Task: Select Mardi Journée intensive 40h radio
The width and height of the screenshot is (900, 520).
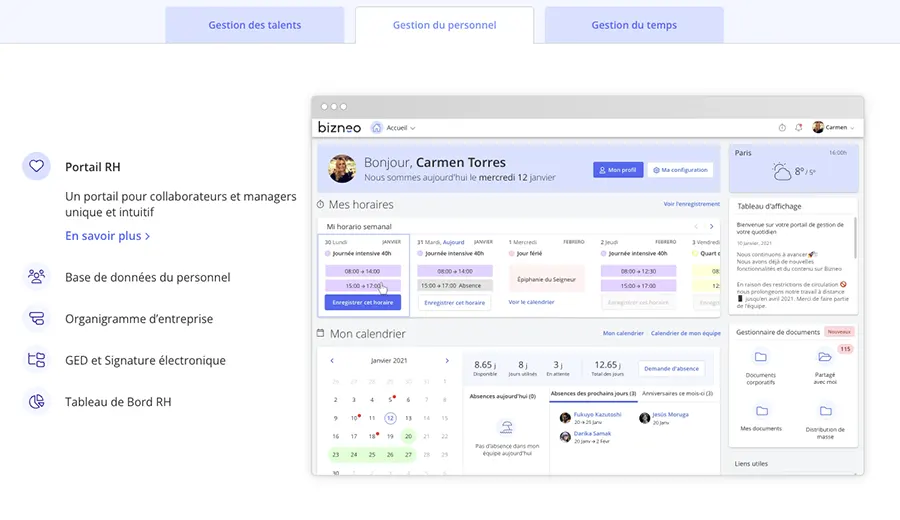Action: point(420,253)
